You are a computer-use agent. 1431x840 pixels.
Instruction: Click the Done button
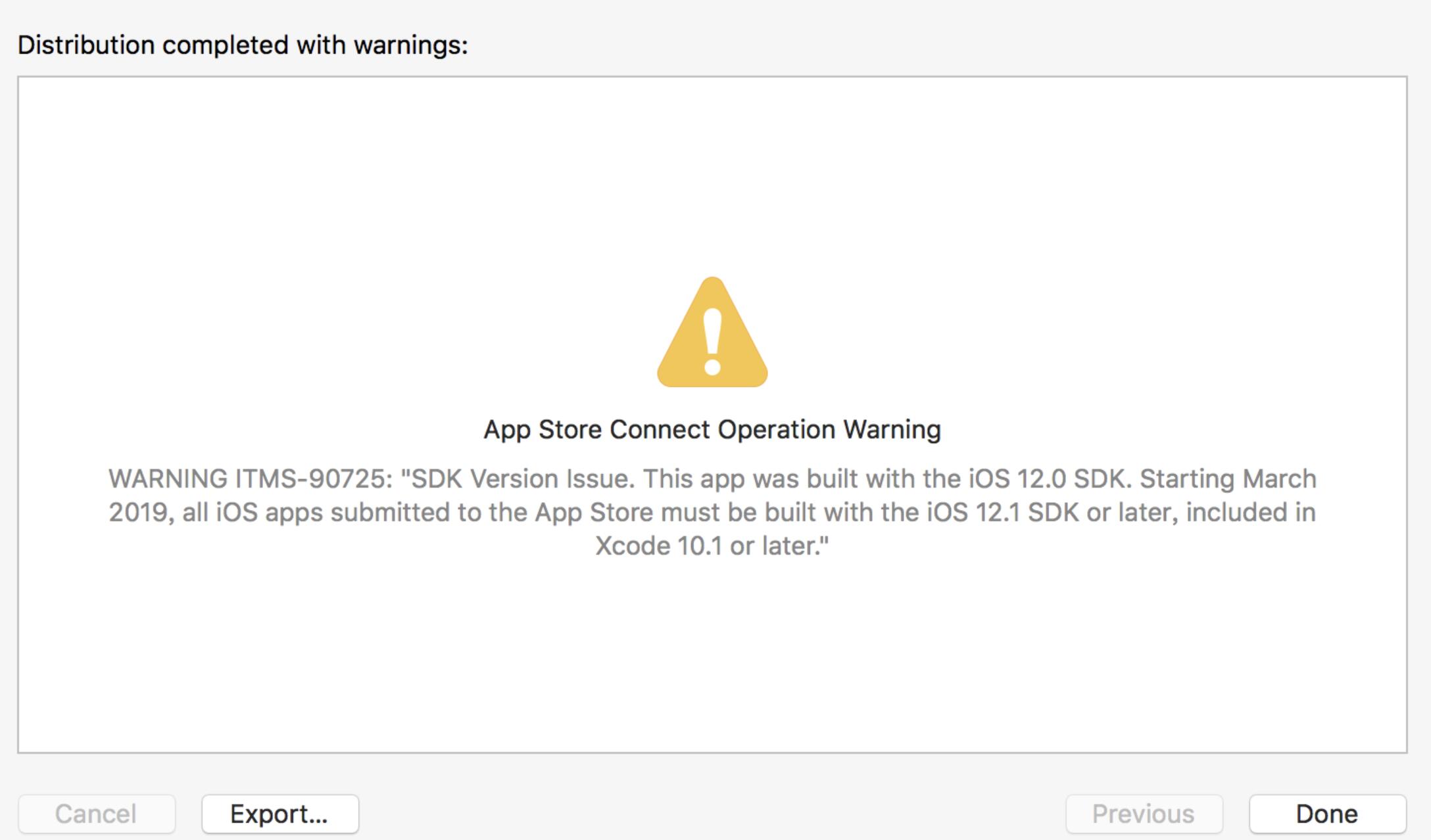coord(1327,814)
